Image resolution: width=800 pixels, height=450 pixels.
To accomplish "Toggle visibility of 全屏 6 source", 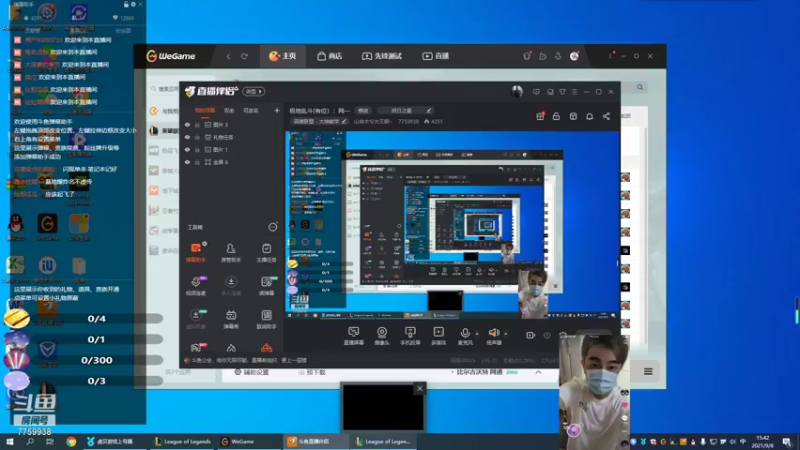I will click(187, 162).
